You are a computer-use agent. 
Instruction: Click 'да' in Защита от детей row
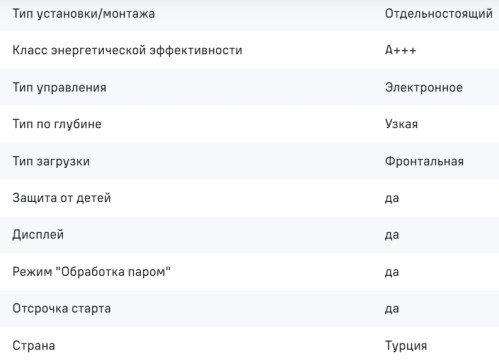click(392, 199)
